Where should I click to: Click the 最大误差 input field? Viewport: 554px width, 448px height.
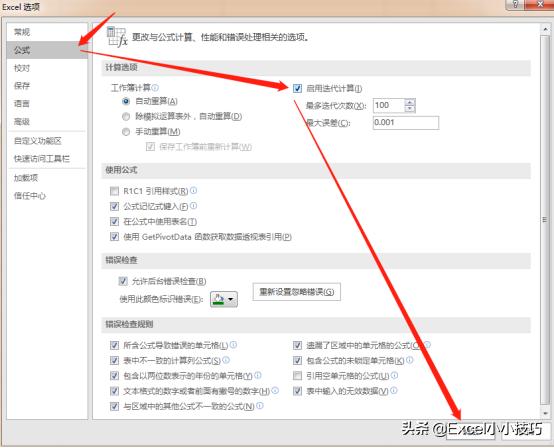tap(406, 123)
